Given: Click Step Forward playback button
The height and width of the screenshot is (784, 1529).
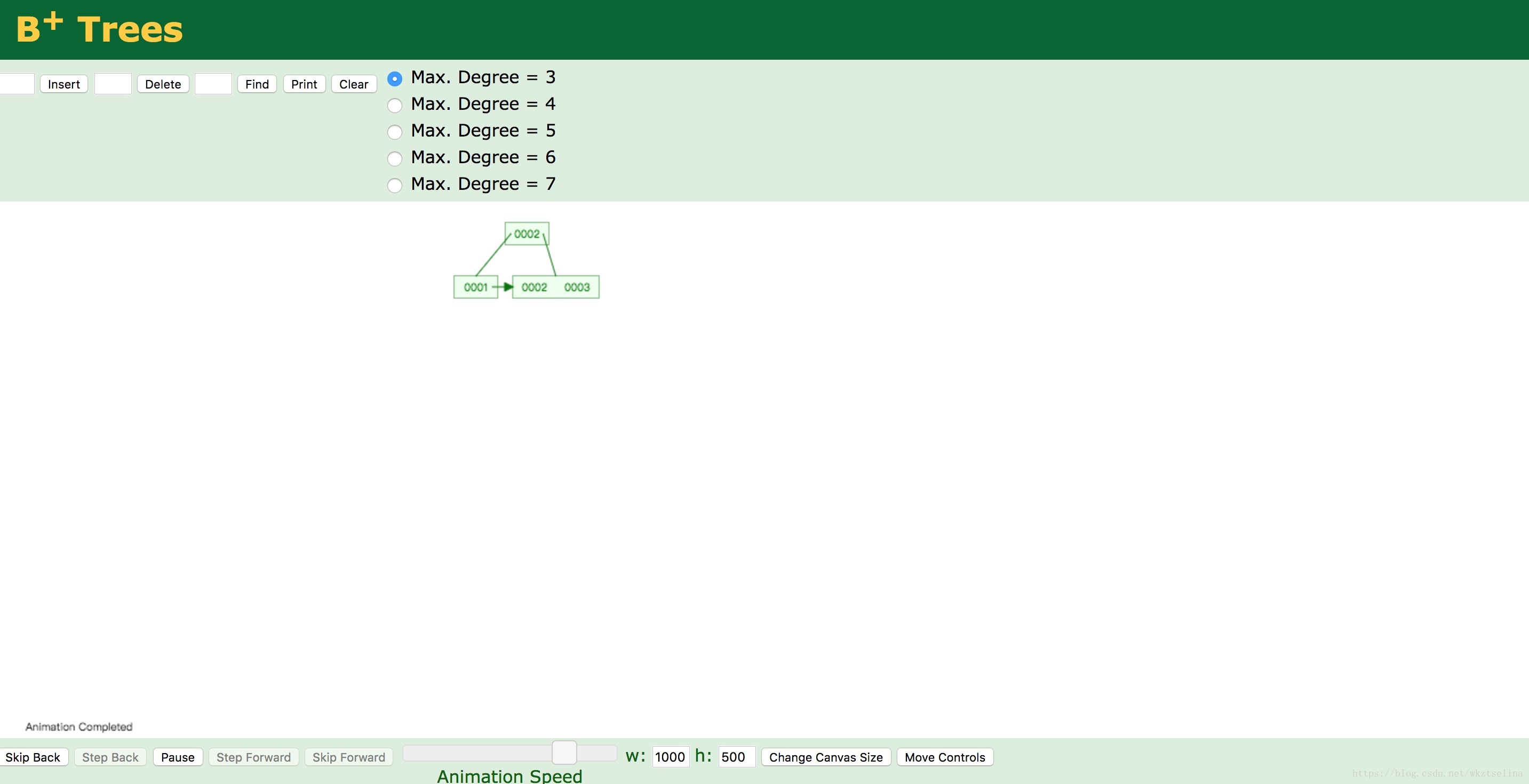Looking at the screenshot, I should point(253,757).
